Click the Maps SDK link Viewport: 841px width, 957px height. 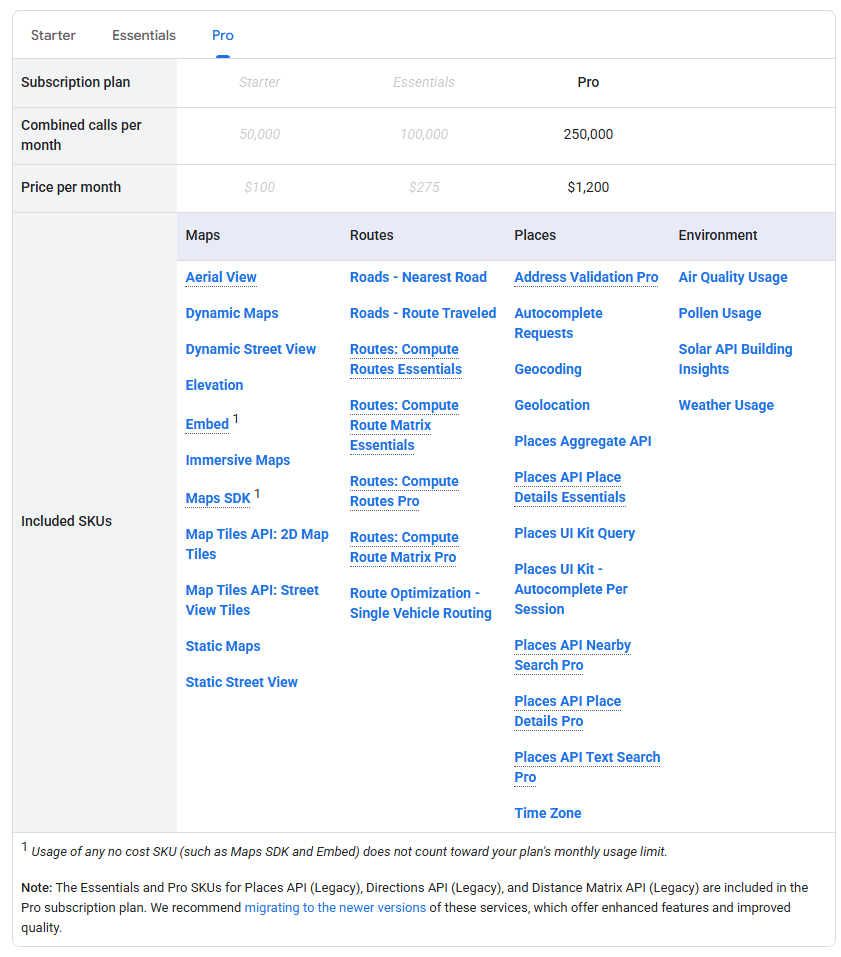coord(217,498)
